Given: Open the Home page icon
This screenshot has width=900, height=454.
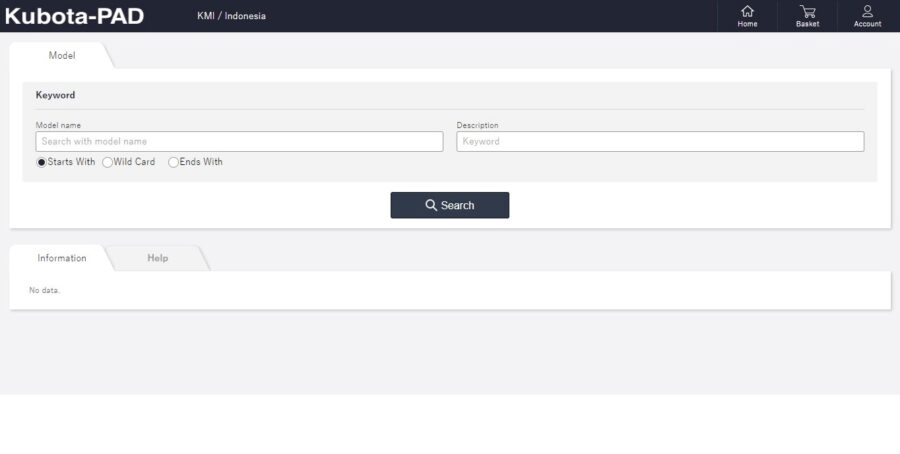Looking at the screenshot, I should pyautogui.click(x=747, y=11).
